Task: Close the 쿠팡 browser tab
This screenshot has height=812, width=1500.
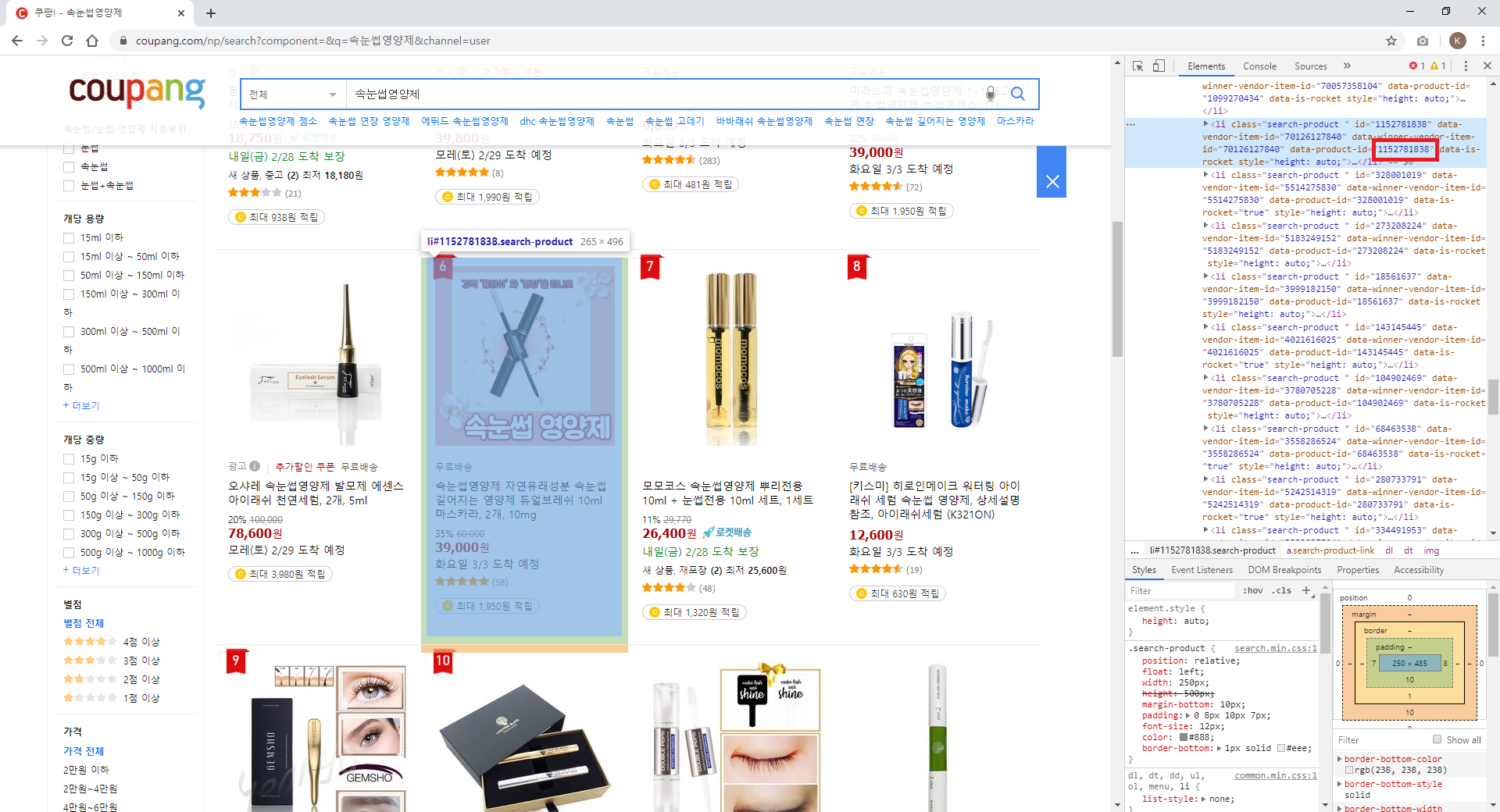Action: (x=180, y=13)
